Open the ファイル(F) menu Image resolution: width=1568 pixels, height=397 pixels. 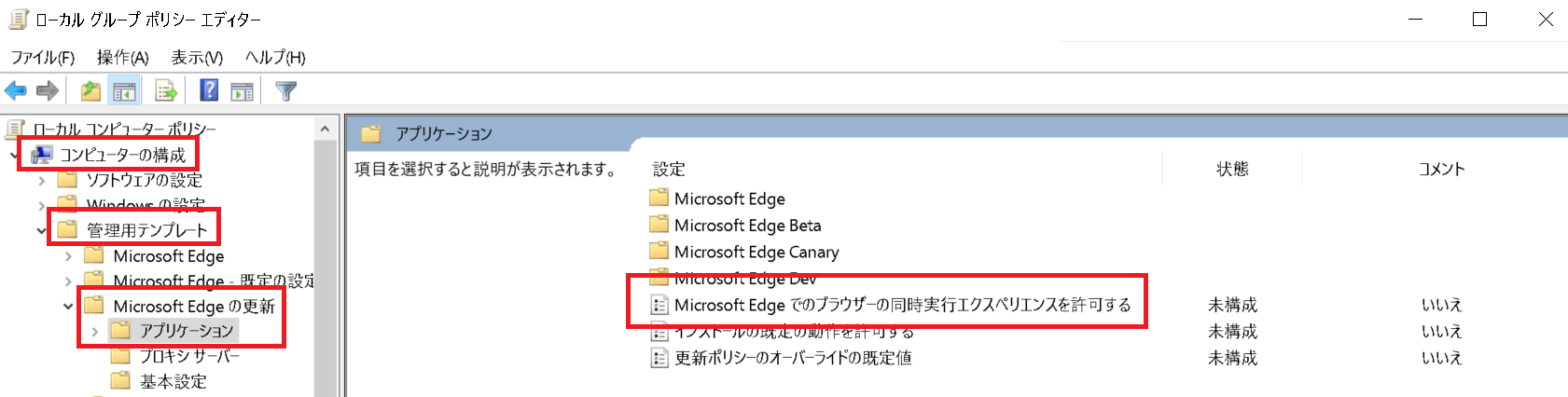(42, 58)
